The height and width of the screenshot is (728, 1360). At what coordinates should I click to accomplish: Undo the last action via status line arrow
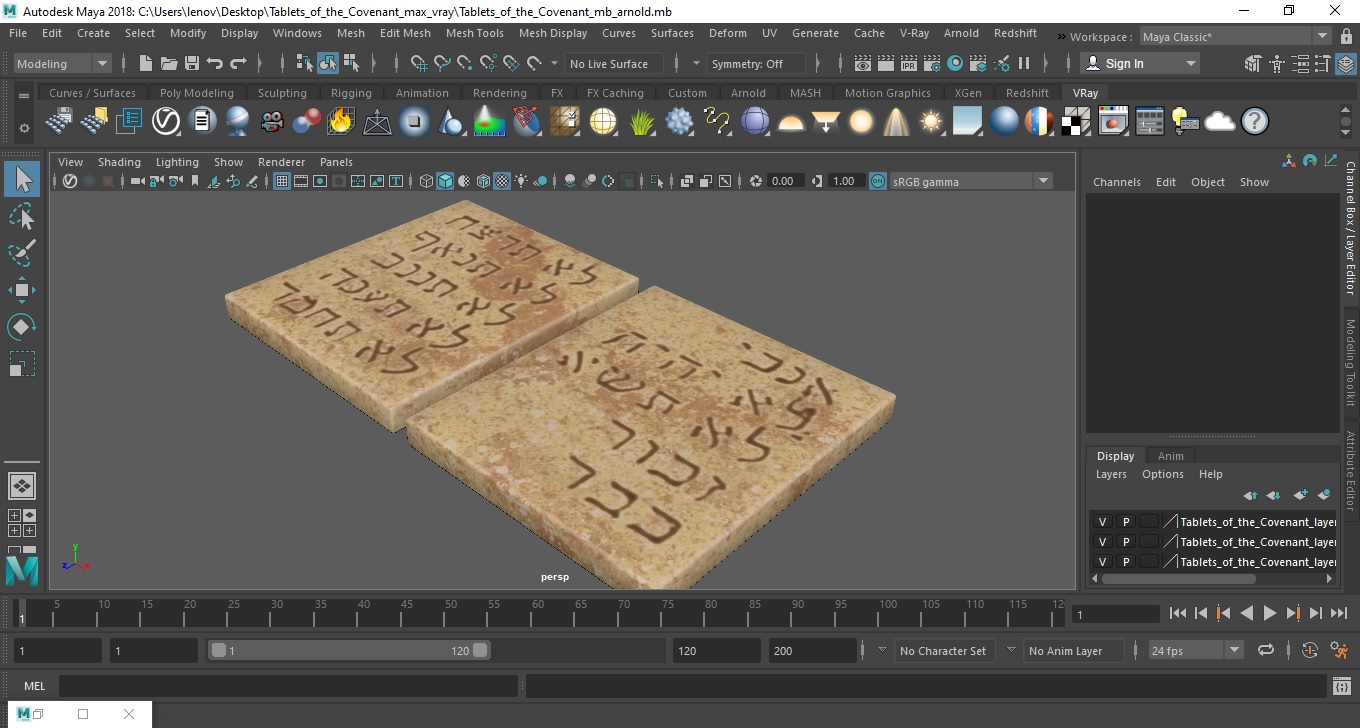pos(215,63)
